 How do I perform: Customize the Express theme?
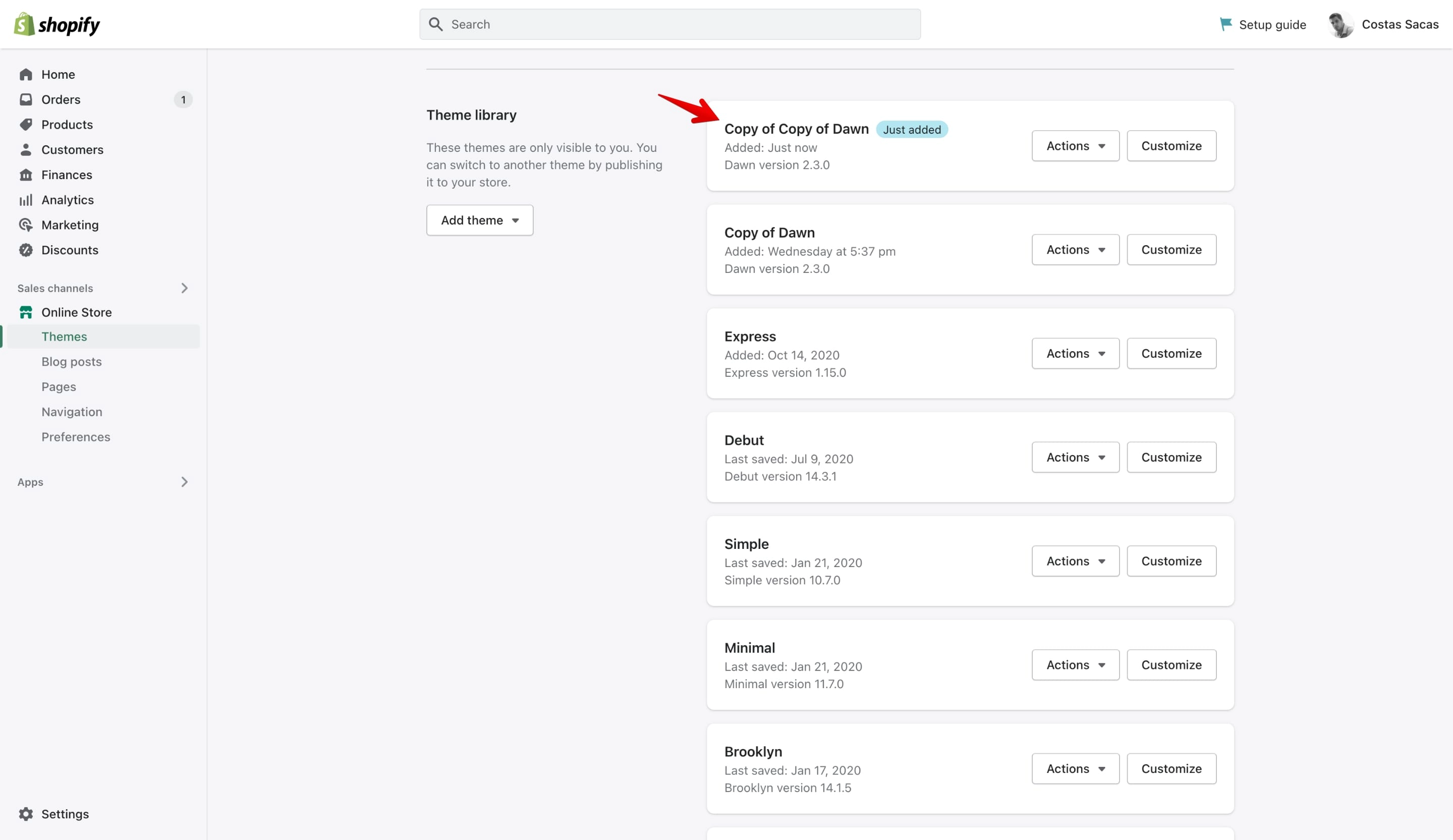click(x=1171, y=354)
